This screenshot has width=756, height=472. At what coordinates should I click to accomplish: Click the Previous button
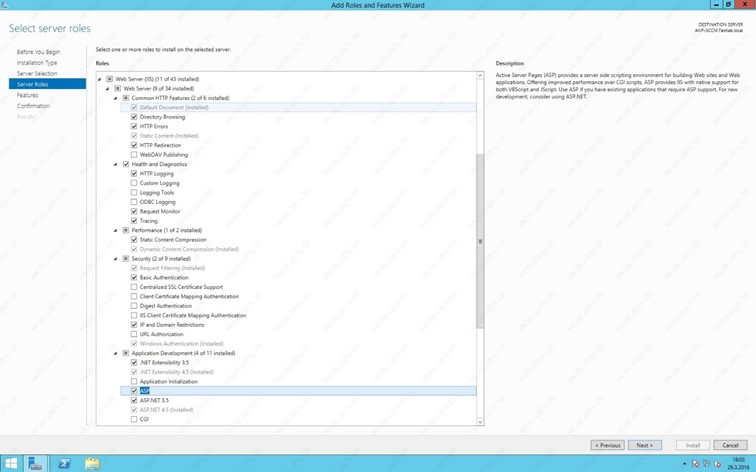click(x=608, y=445)
